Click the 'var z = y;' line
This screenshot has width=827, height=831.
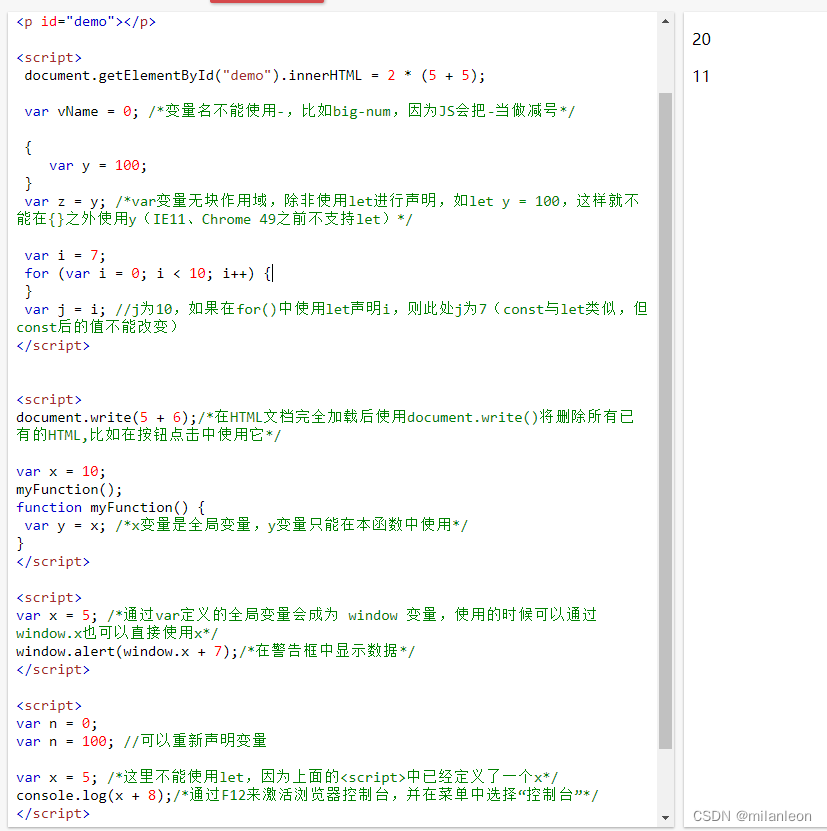tap(332, 201)
